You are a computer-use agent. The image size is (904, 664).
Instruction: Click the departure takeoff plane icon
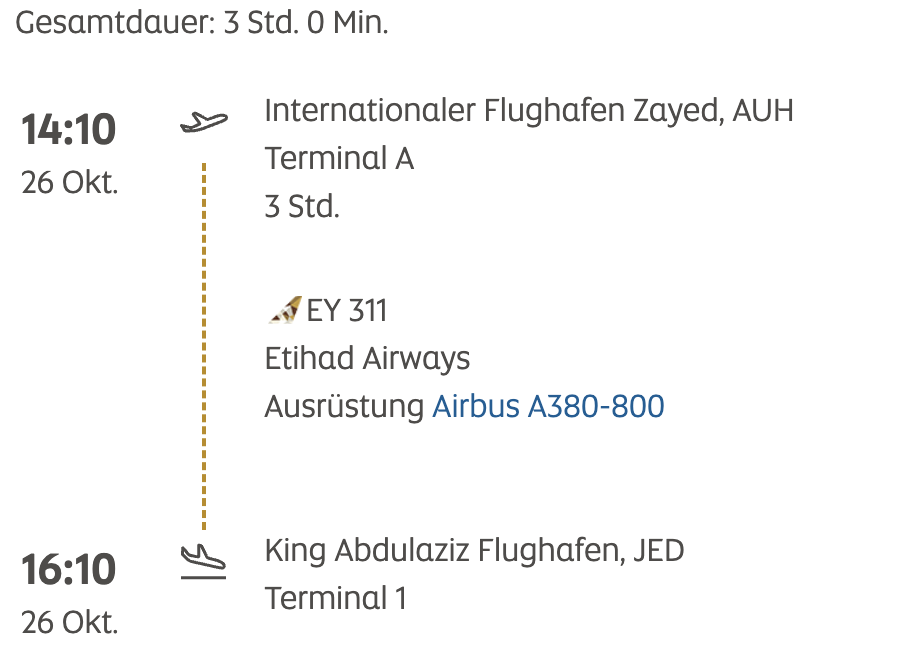[204, 122]
